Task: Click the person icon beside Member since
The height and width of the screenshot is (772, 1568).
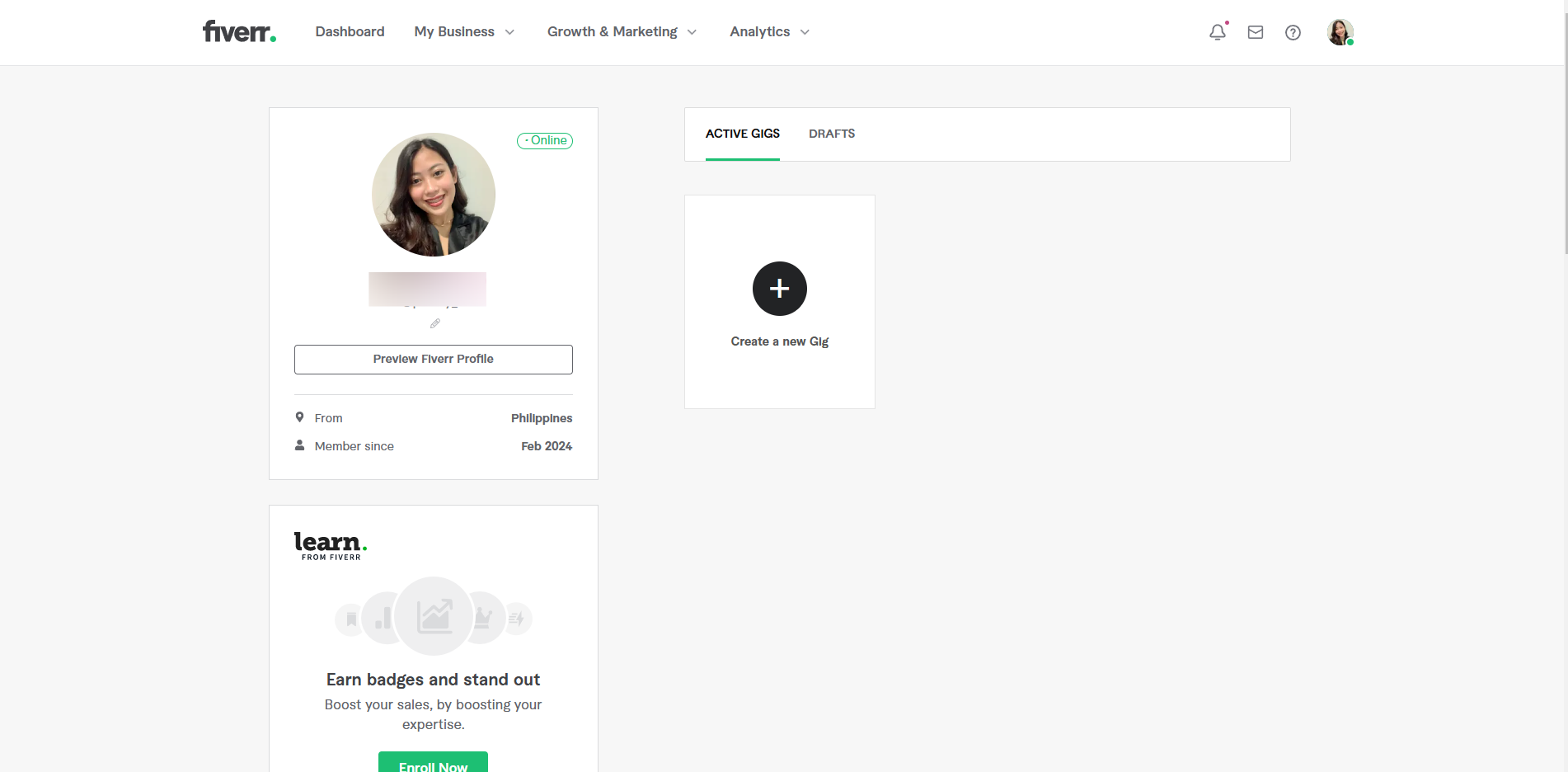Action: tap(300, 445)
